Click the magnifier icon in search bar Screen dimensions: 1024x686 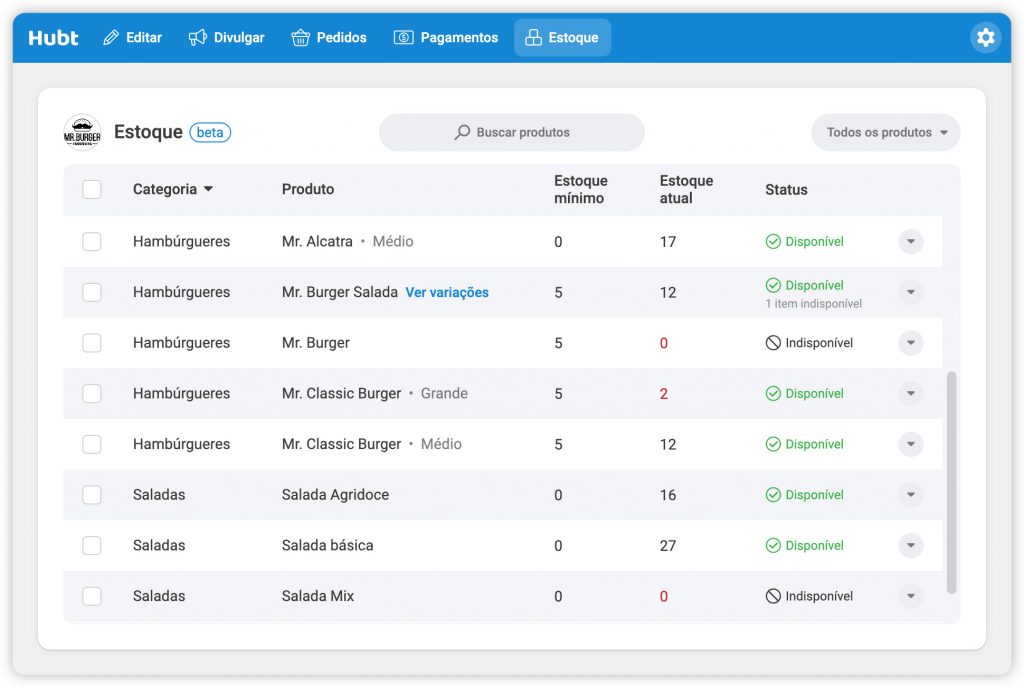tap(462, 132)
